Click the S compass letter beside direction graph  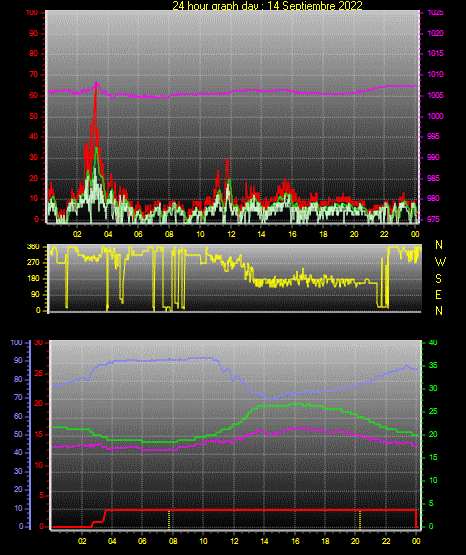pyautogui.click(x=439, y=279)
